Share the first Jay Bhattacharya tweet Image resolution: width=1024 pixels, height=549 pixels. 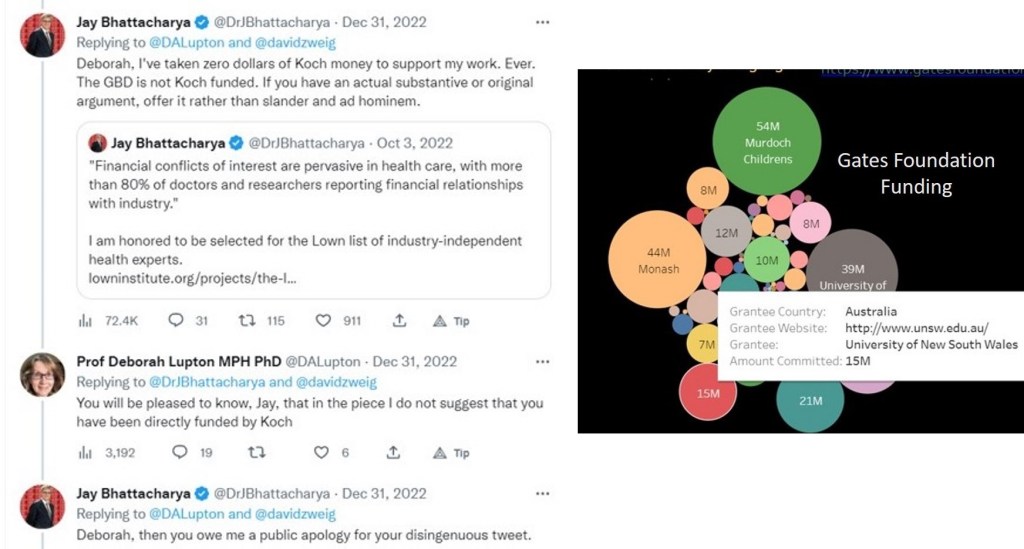399,321
